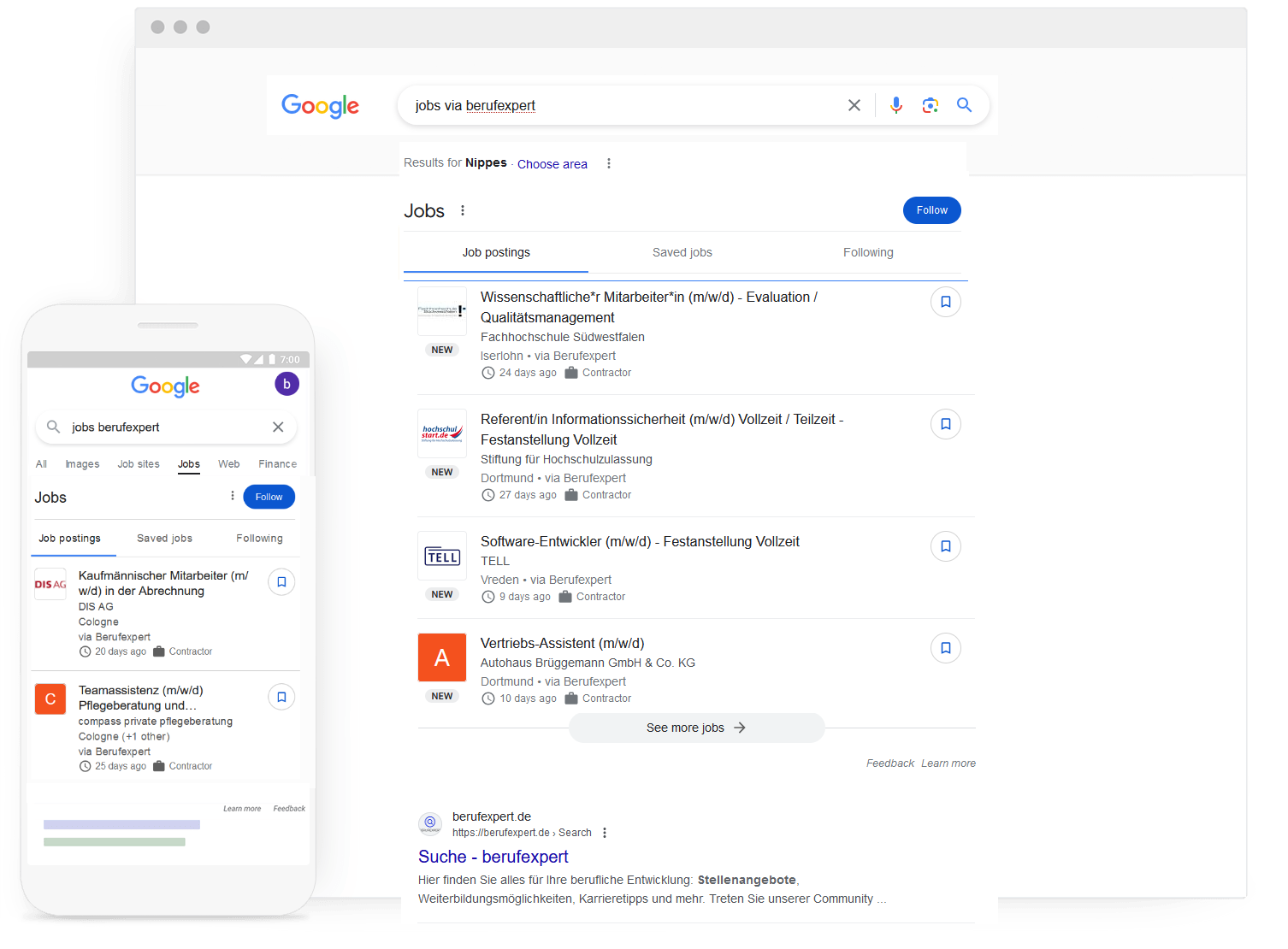Click the desktop magnifier search icon
The width and height of the screenshot is (1288, 949).
(x=964, y=105)
